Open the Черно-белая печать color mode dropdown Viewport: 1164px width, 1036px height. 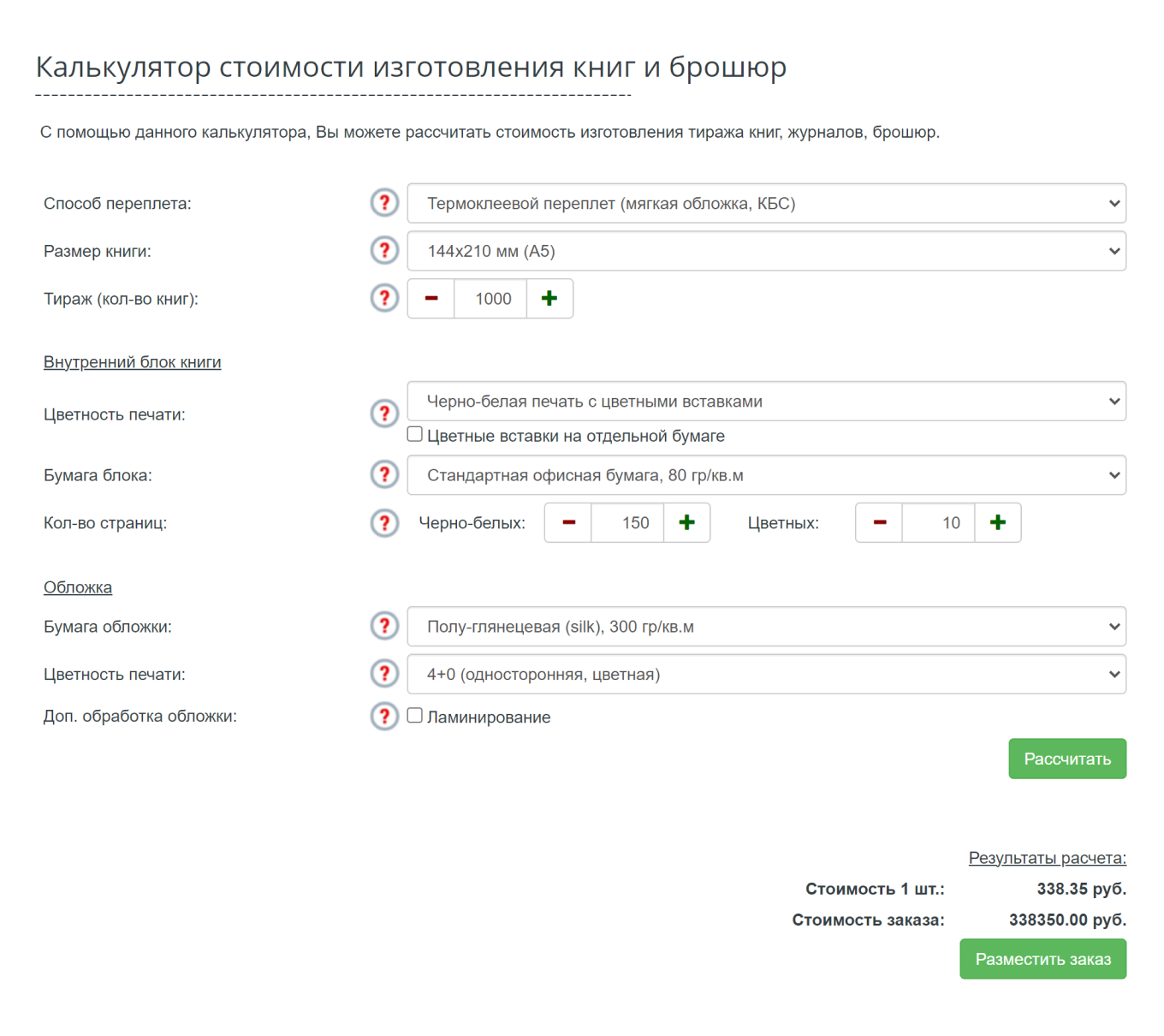click(x=766, y=402)
